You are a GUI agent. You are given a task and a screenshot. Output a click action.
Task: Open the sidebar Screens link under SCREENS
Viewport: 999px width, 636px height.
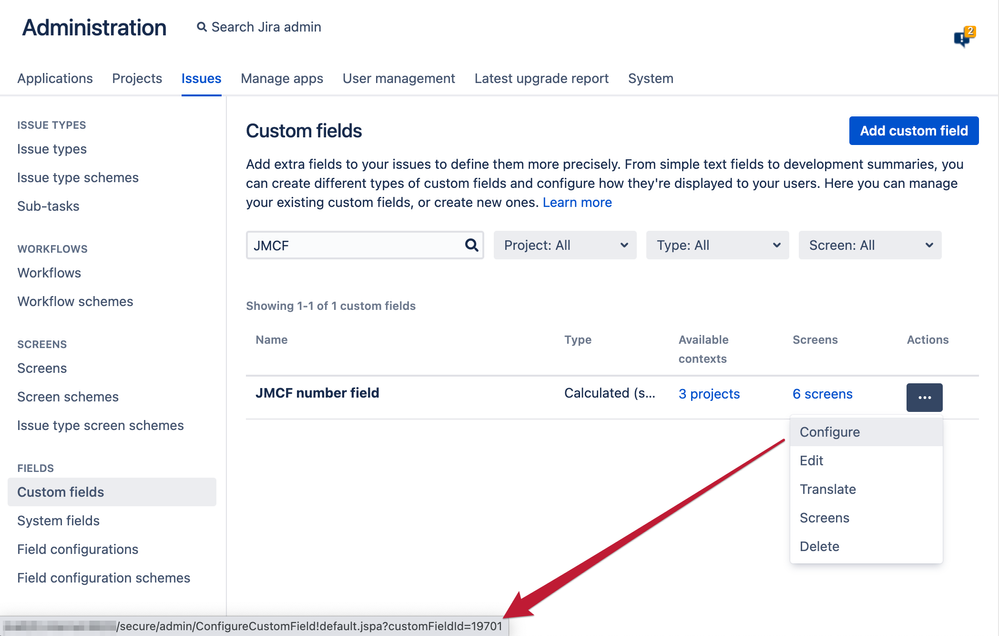pyautogui.click(x=42, y=368)
